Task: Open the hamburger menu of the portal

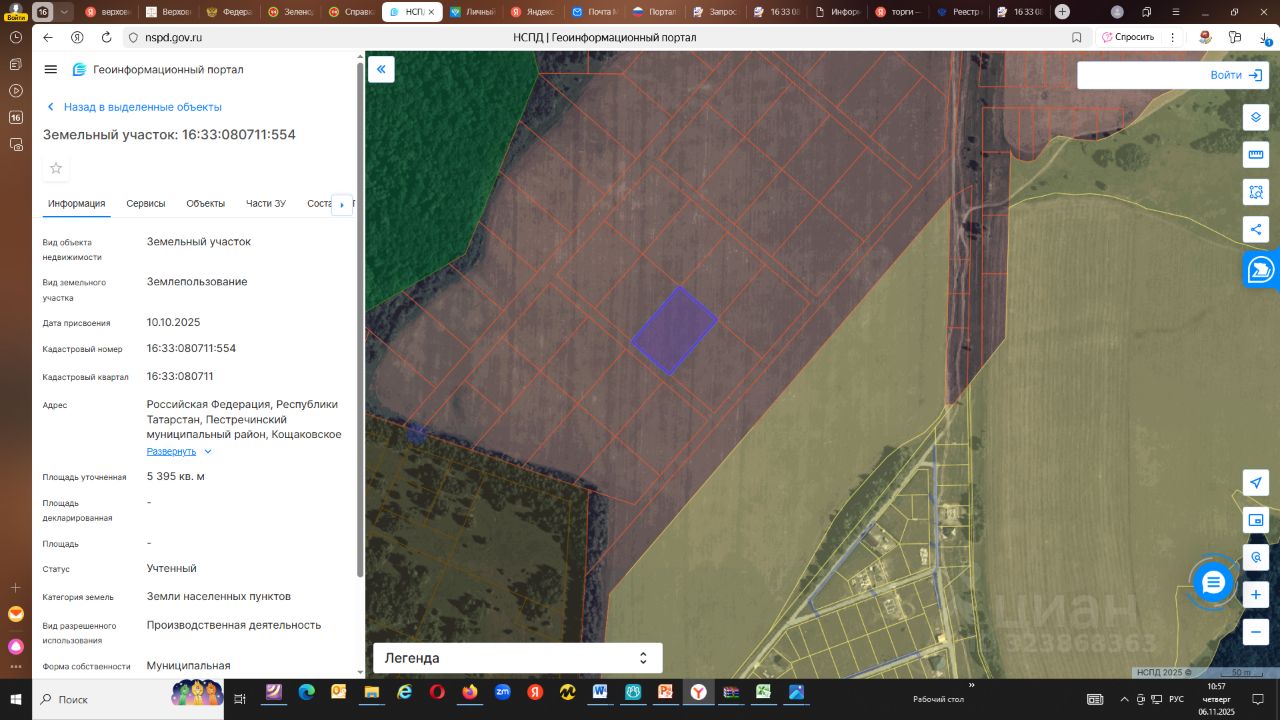Action: [x=51, y=69]
